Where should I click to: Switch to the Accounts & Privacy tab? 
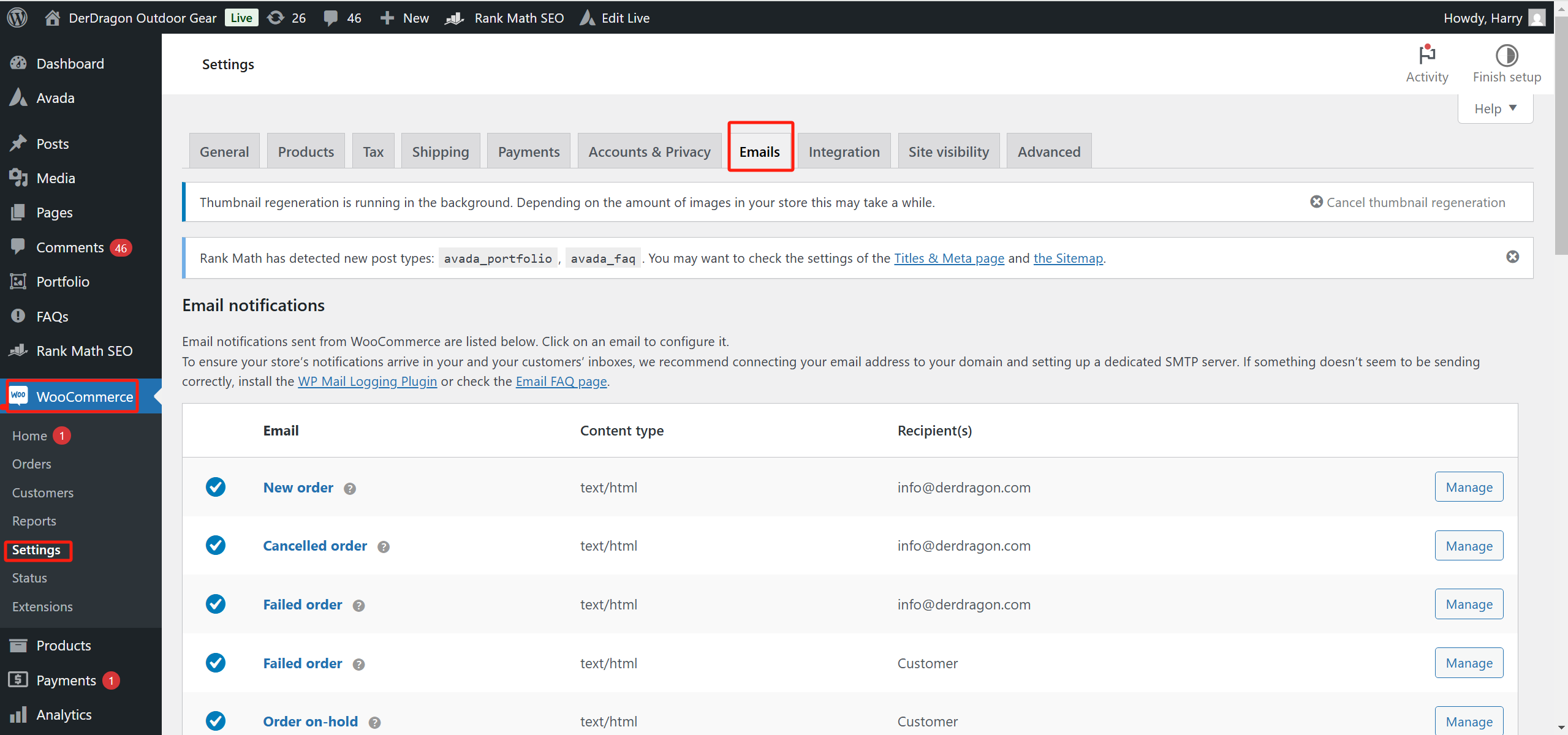pyautogui.click(x=649, y=151)
